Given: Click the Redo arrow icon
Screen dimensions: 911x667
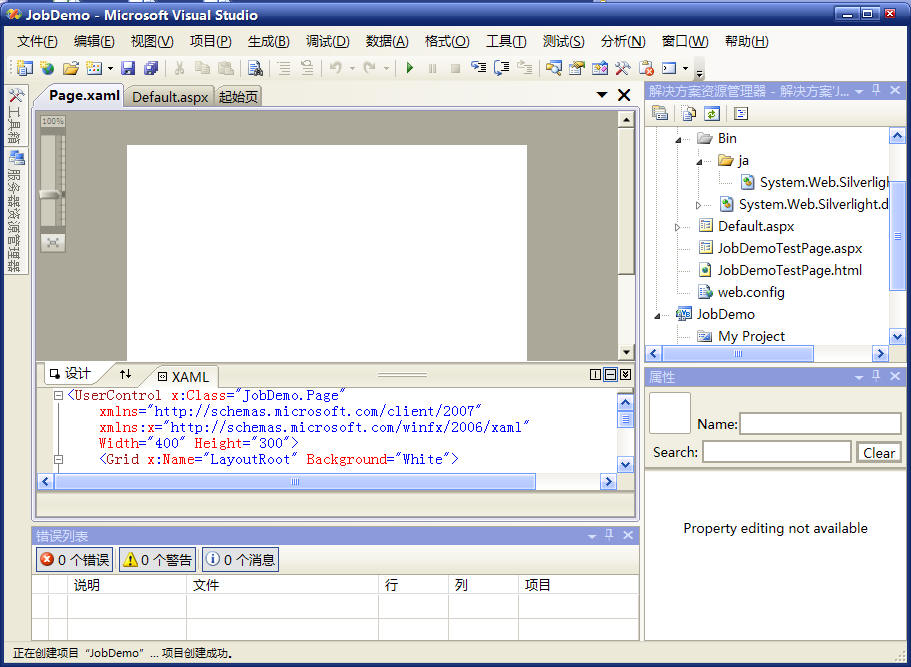Looking at the screenshot, I should pos(370,68).
